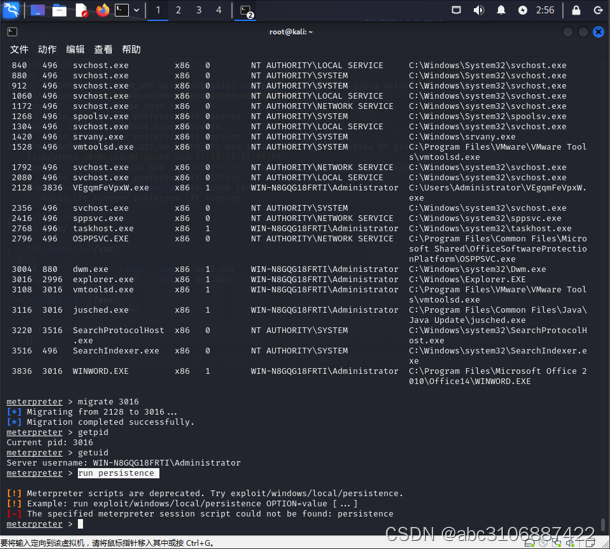This screenshot has height=551, width=611.
Task: Click the 'could not be found: persistence' error line
Action: pos(200,514)
